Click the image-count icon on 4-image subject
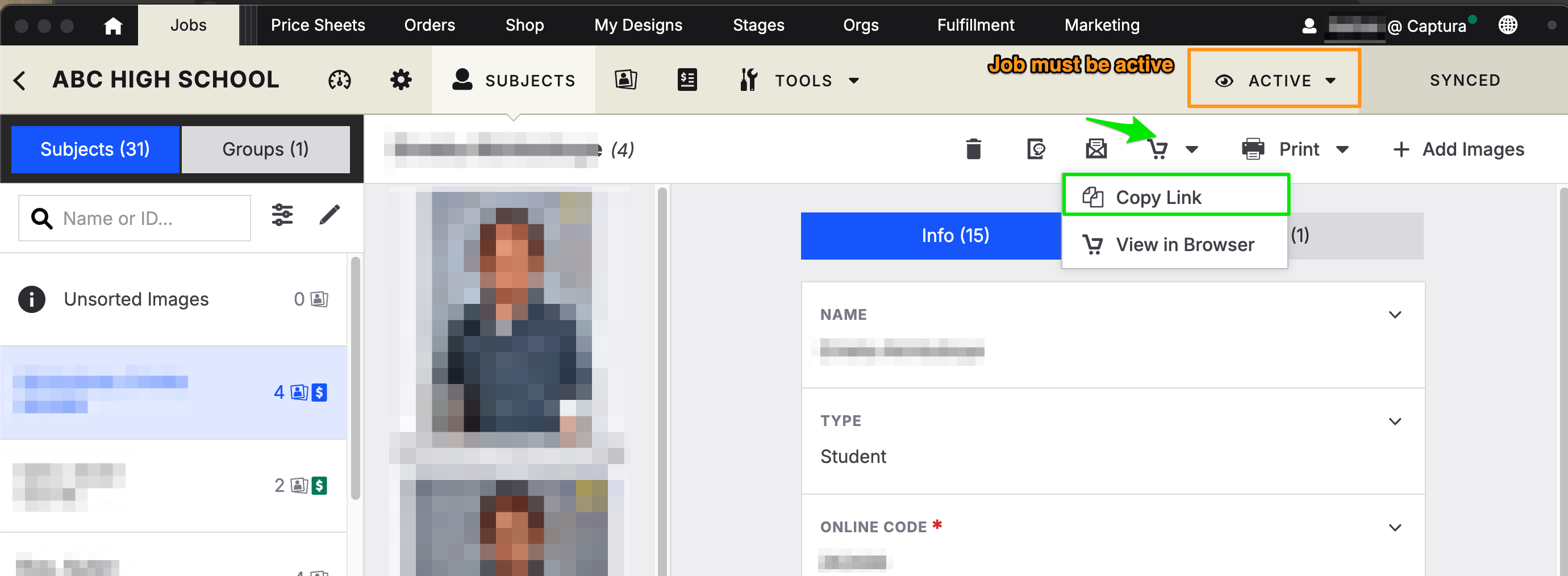1568x576 pixels. [299, 392]
